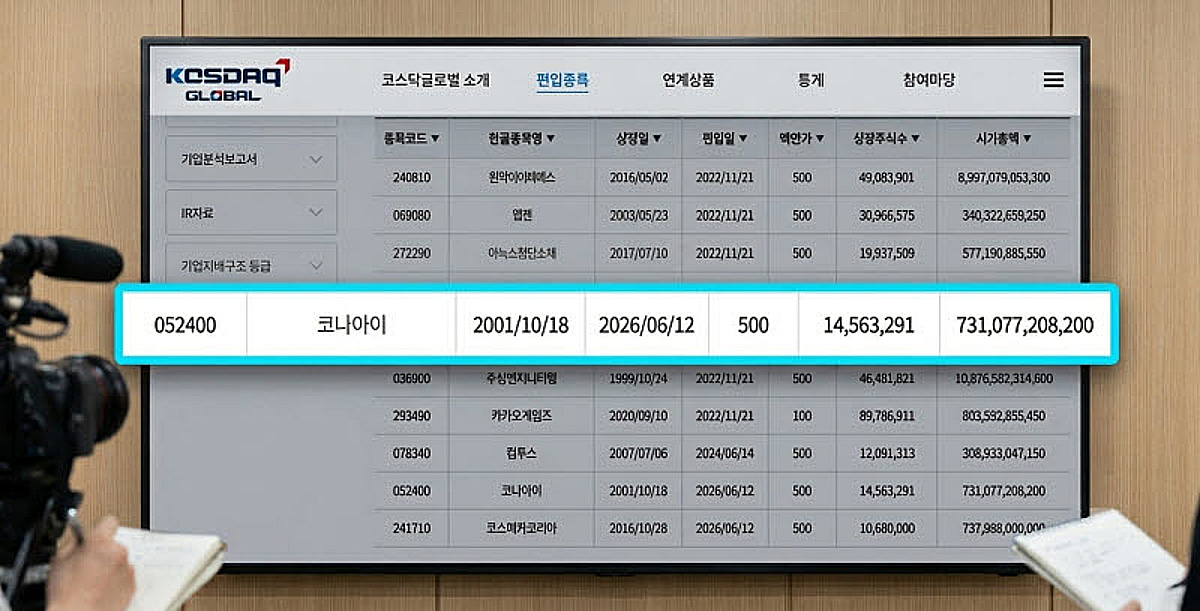Sort by the 종목코드 column header
The image size is (1200, 611).
(x=411, y=139)
